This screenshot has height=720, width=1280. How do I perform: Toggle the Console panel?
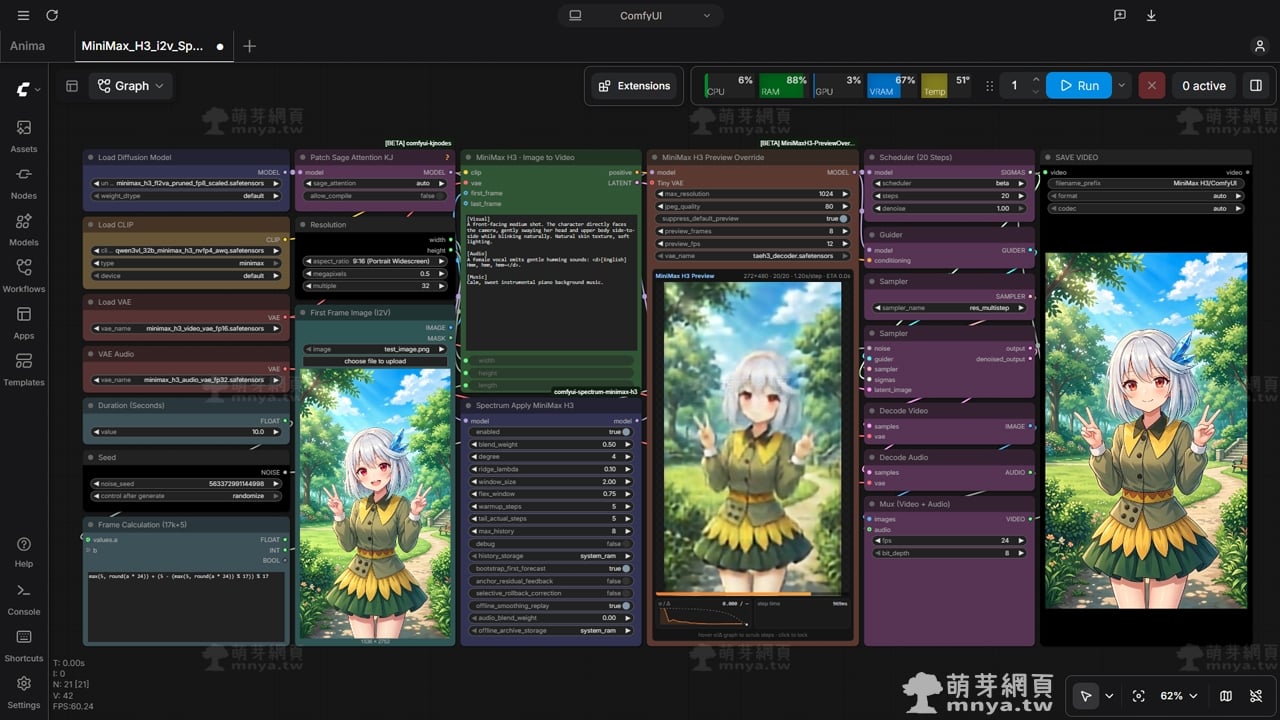tap(24, 598)
